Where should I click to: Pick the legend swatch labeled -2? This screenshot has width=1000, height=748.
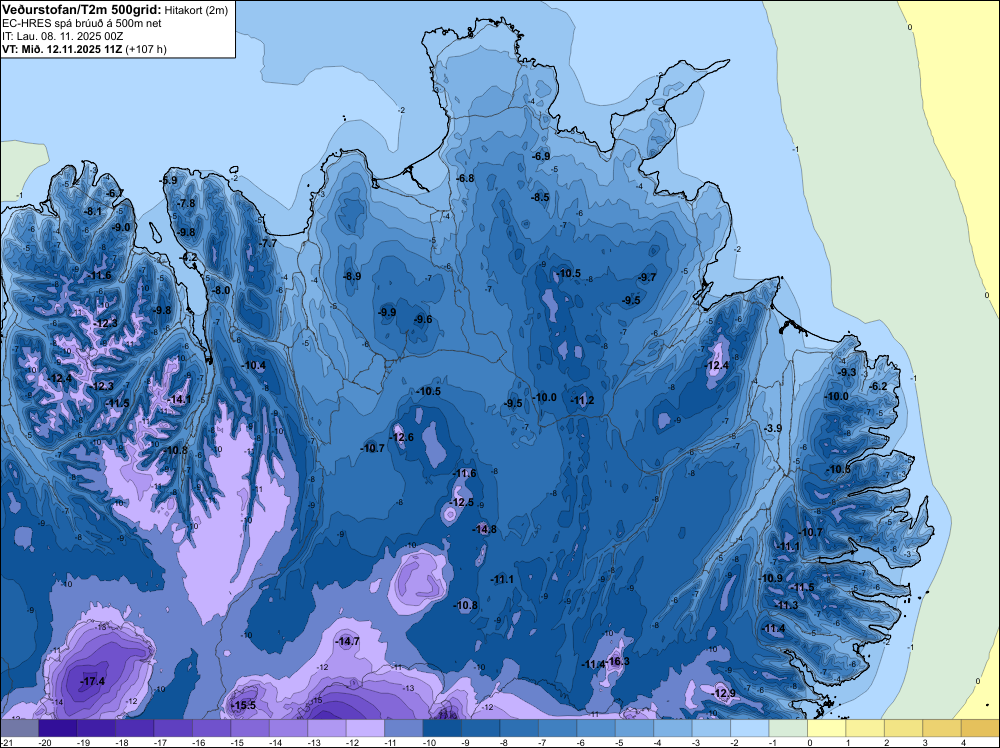point(749,728)
